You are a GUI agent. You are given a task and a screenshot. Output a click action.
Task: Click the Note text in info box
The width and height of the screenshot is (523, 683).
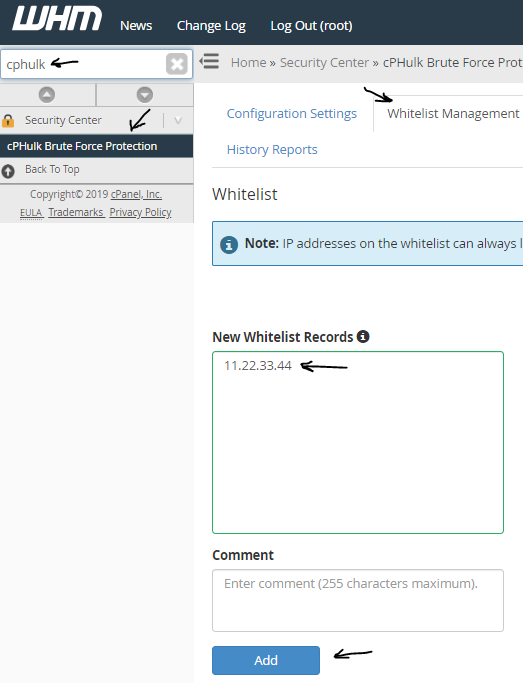pyautogui.click(x=262, y=243)
